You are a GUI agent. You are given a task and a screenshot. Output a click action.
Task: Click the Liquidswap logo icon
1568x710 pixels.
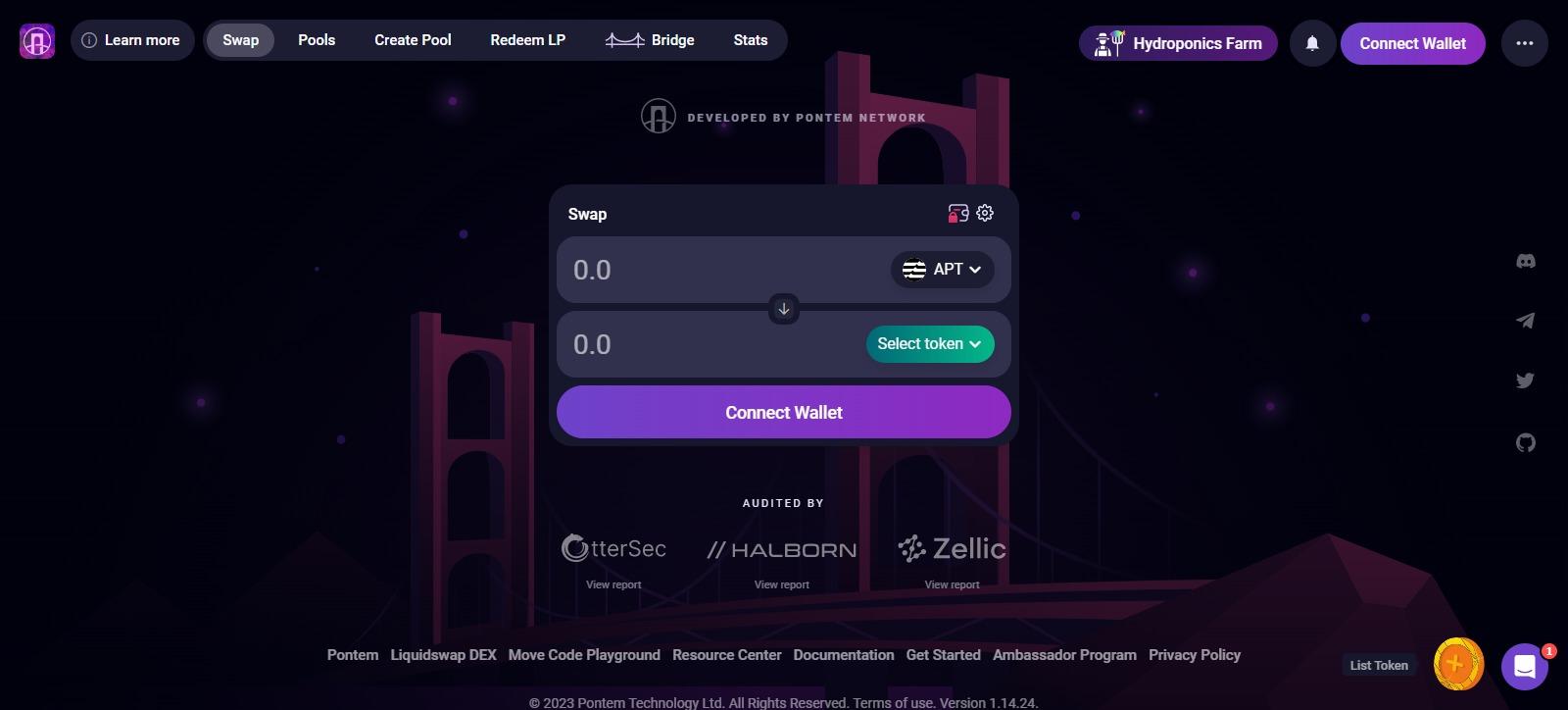pyautogui.click(x=37, y=41)
